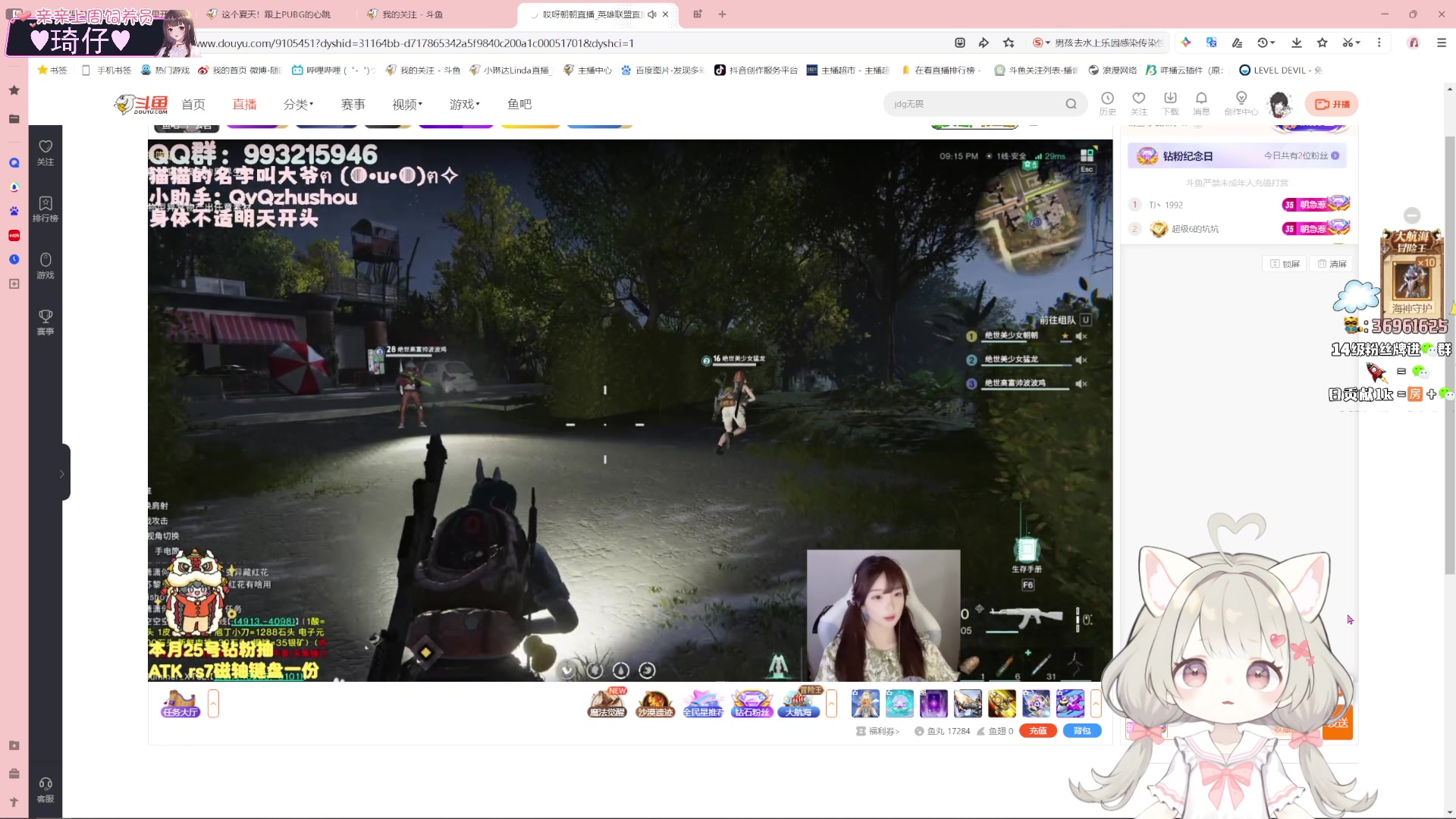Image resolution: width=1456 pixels, height=819 pixels.
Task: Open browser history clock dropdown
Action: [1266, 43]
